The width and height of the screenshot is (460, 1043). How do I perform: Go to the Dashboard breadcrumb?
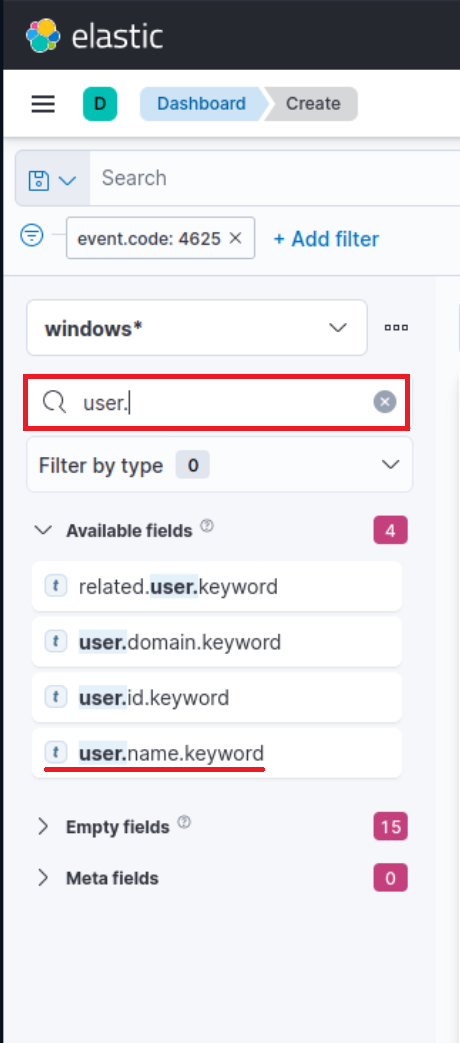(201, 104)
